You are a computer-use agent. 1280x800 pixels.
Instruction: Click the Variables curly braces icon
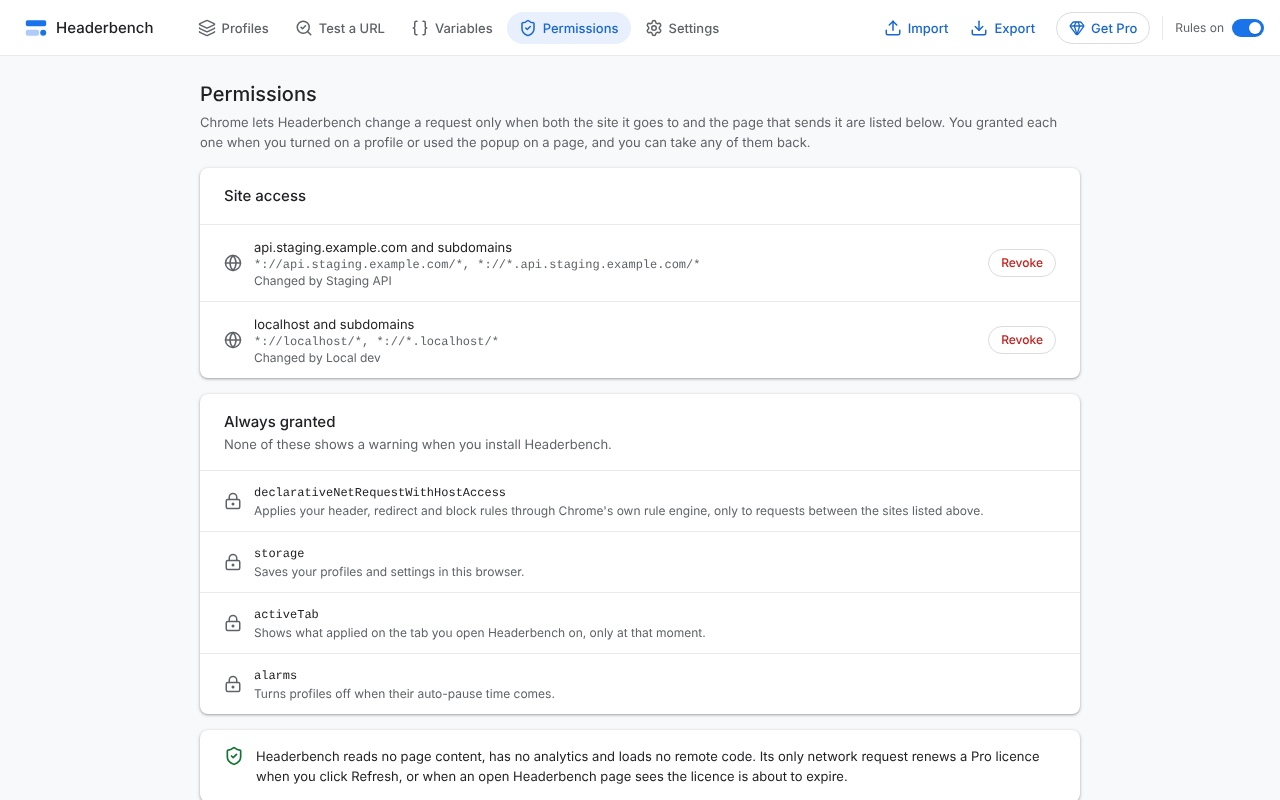click(x=420, y=28)
